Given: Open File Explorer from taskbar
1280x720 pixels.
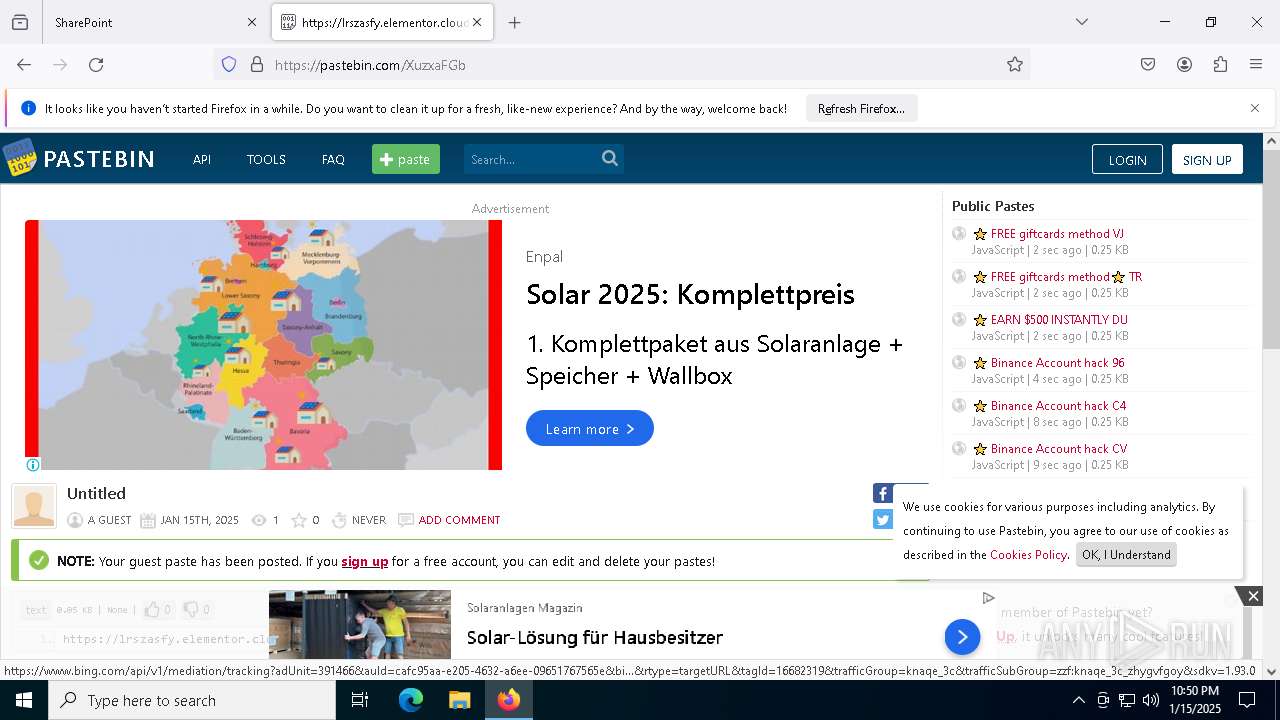Looking at the screenshot, I should pyautogui.click(x=459, y=700).
